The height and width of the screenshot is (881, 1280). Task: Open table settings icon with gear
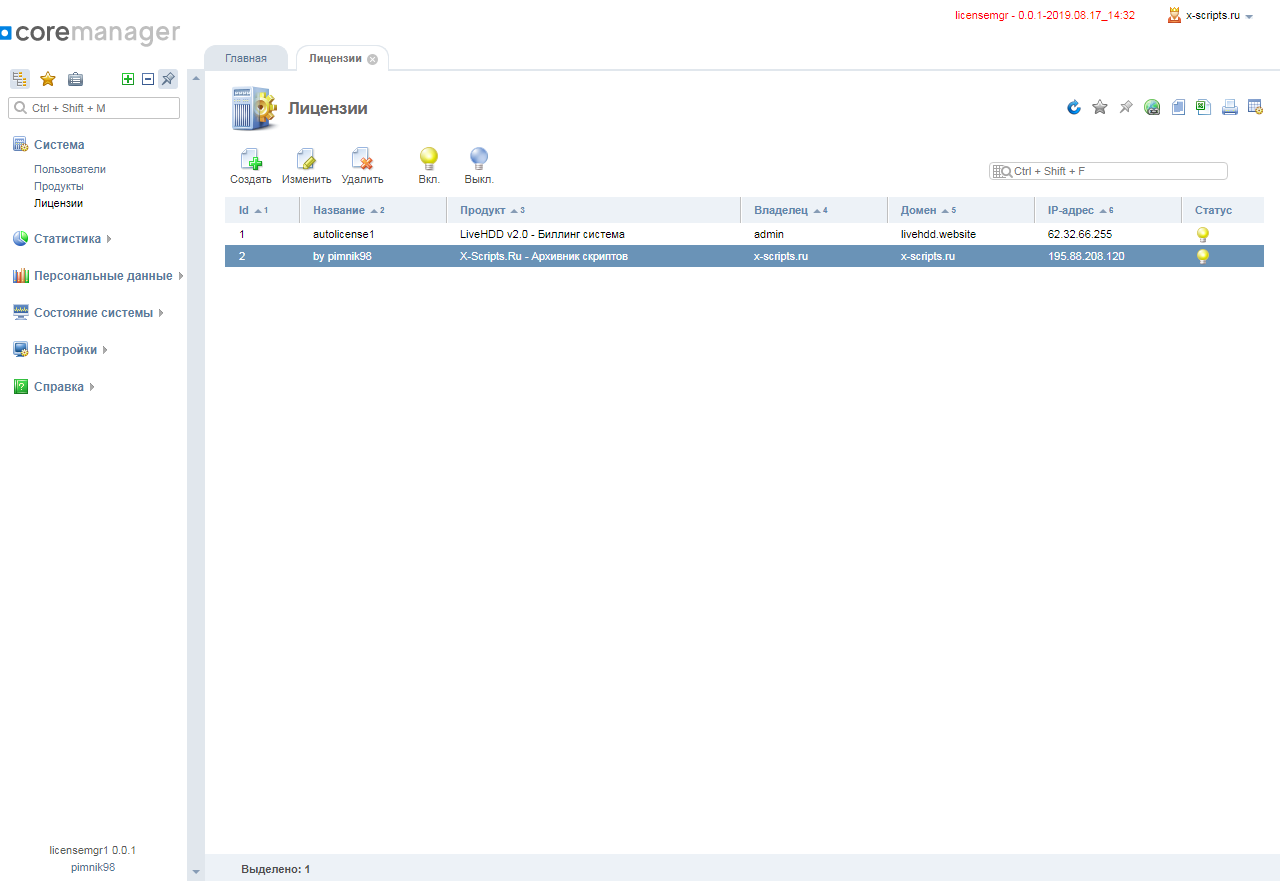(x=1255, y=108)
